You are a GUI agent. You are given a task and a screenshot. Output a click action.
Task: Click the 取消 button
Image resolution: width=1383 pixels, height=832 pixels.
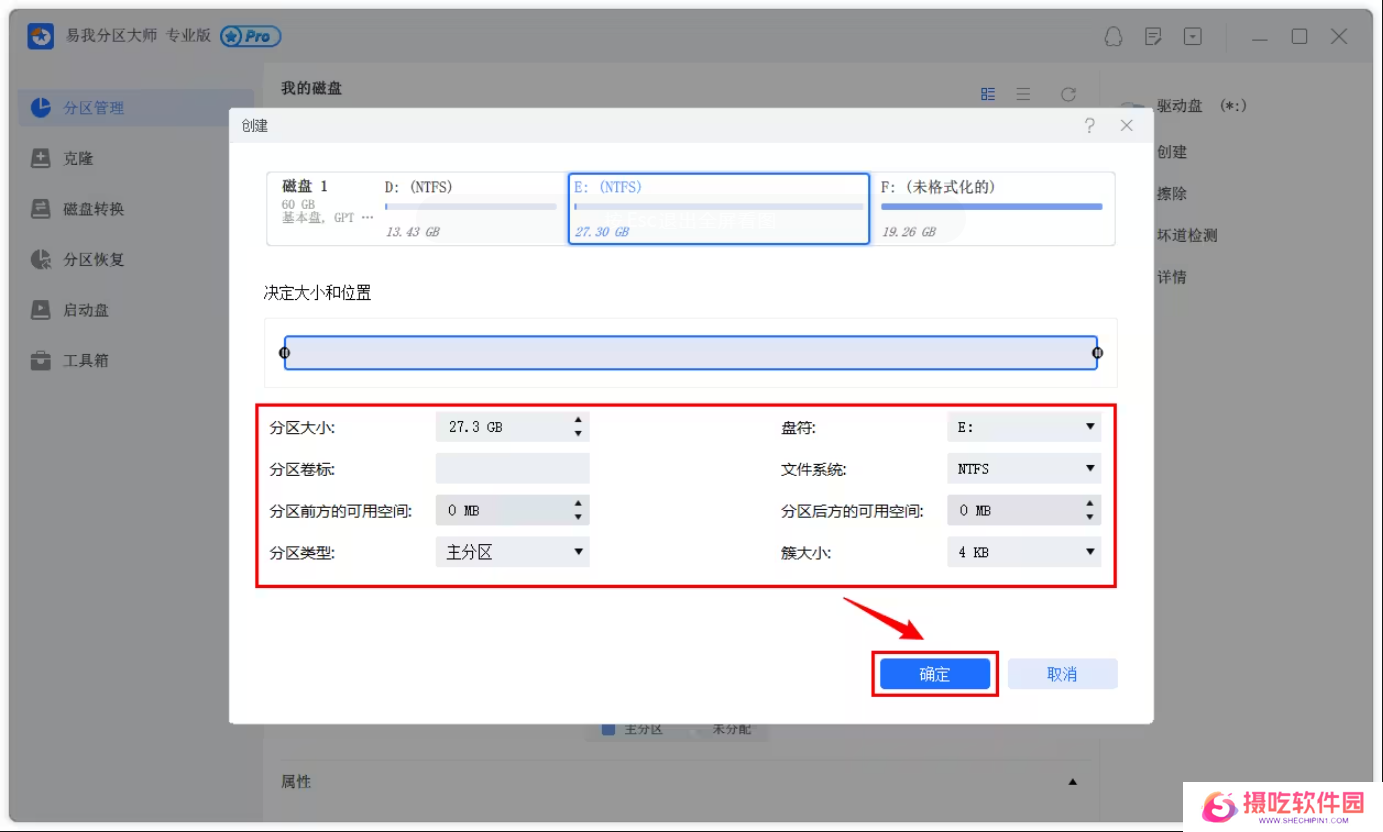(x=1061, y=674)
